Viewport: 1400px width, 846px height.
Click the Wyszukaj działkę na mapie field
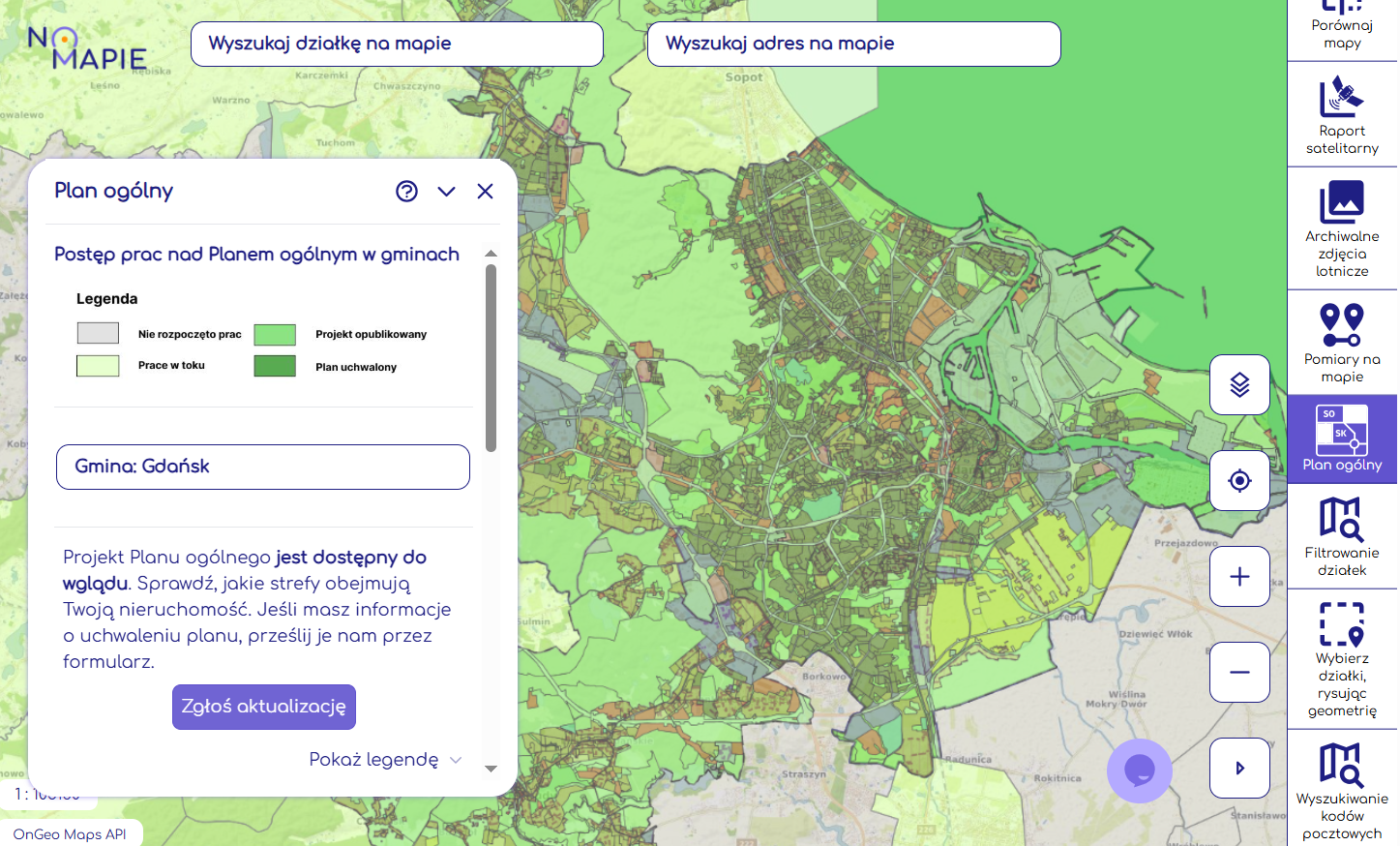(x=397, y=45)
